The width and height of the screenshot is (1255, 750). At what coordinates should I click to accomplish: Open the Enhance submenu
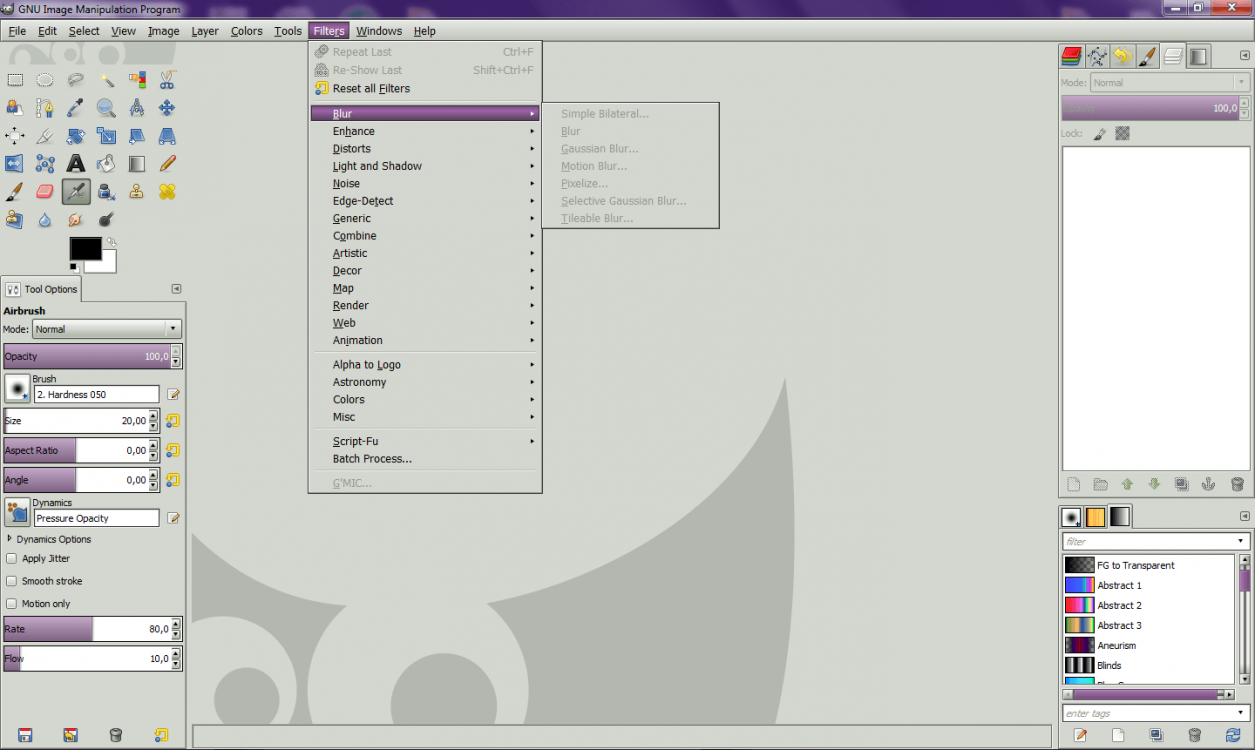[x=424, y=131]
